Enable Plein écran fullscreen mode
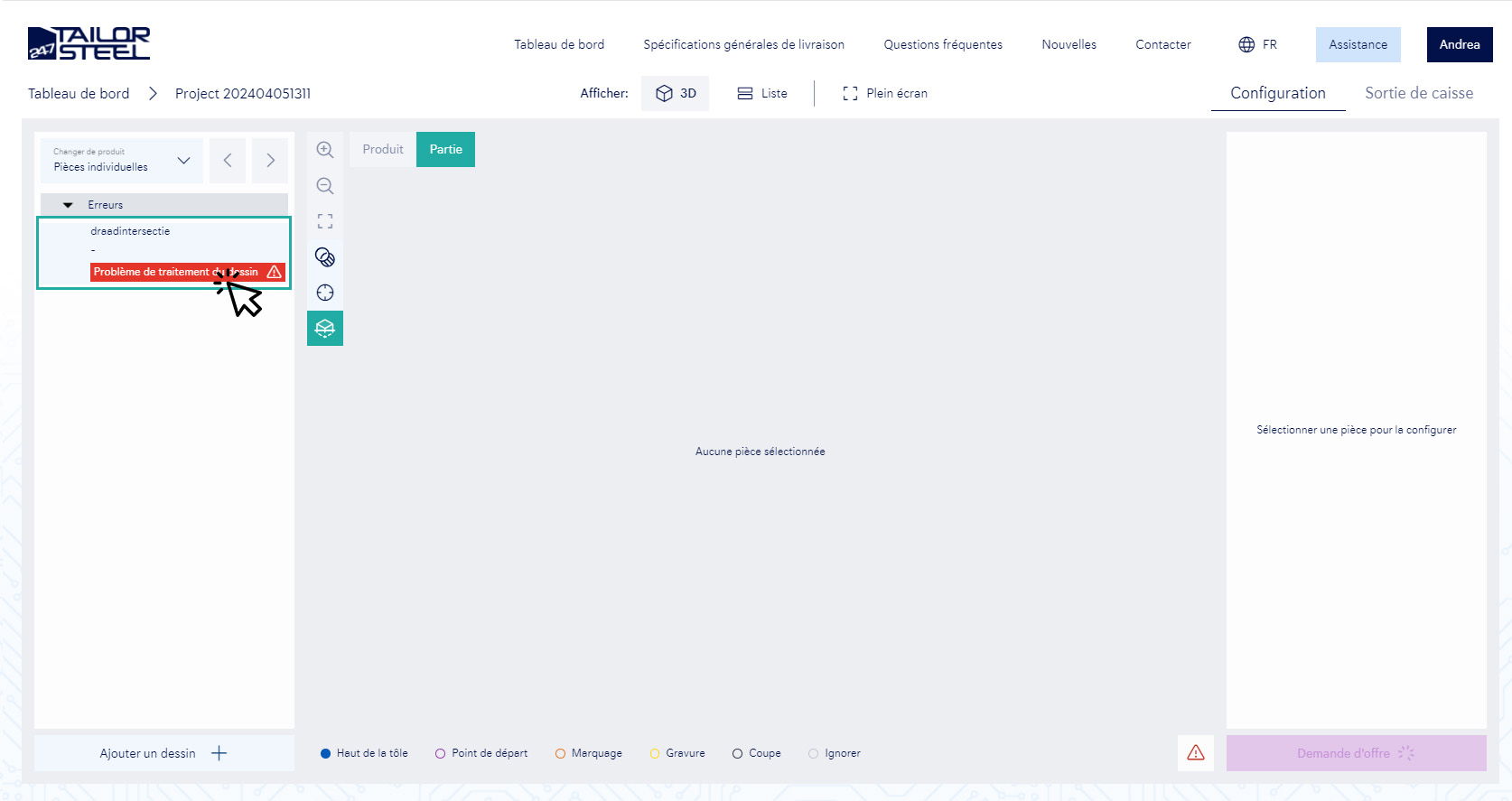Viewport: 1512px width, 801px height. click(x=885, y=93)
